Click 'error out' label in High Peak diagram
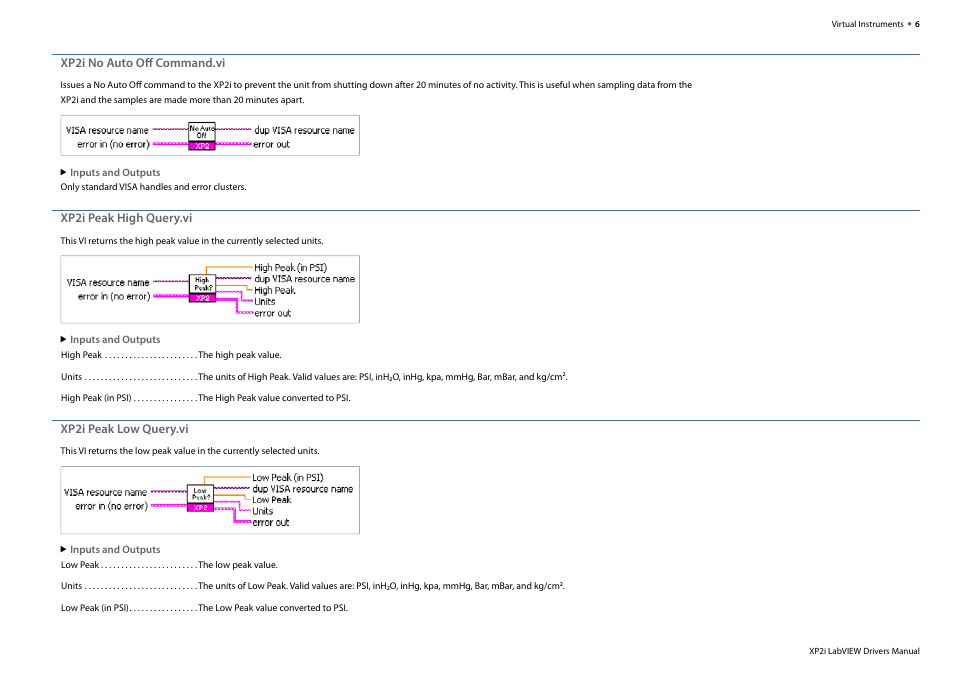Image resolution: width=954 pixels, height=675 pixels. tap(273, 313)
